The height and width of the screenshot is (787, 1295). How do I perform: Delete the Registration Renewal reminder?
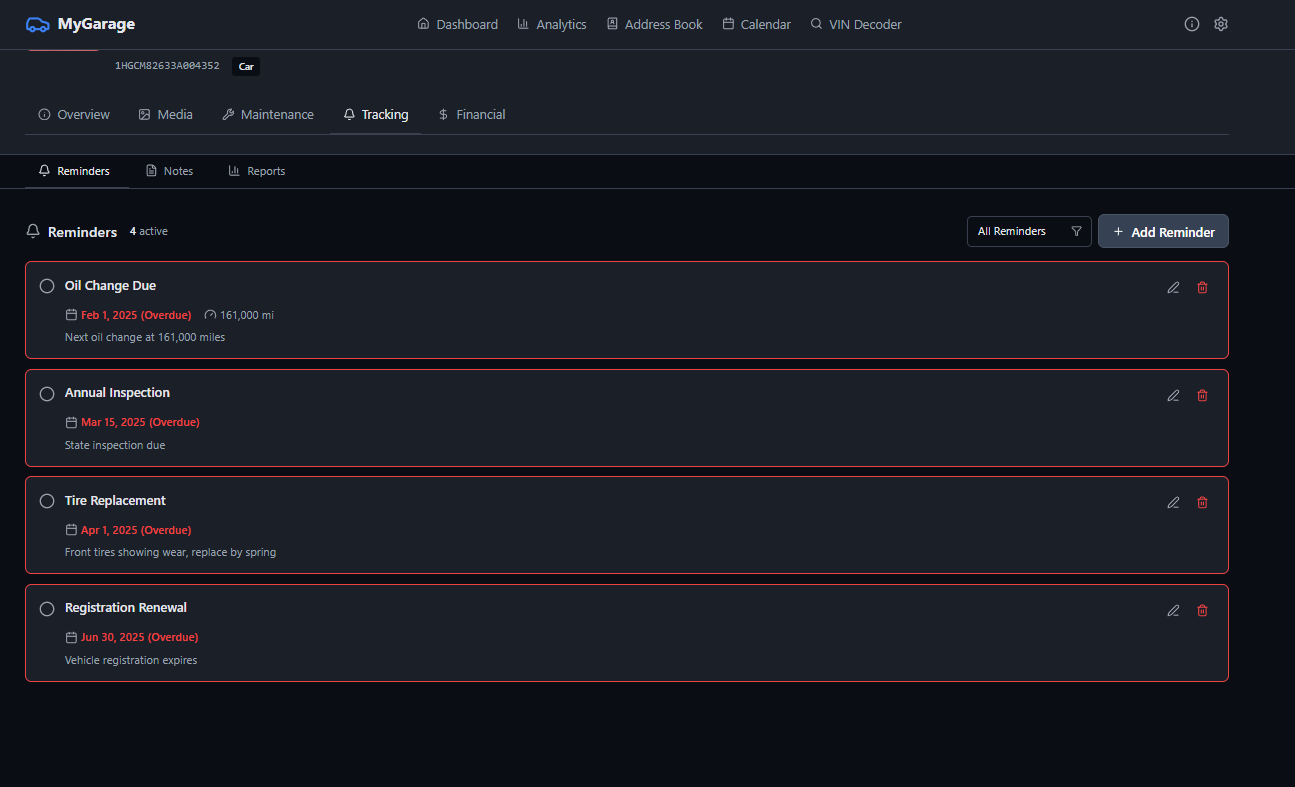[x=1202, y=610]
